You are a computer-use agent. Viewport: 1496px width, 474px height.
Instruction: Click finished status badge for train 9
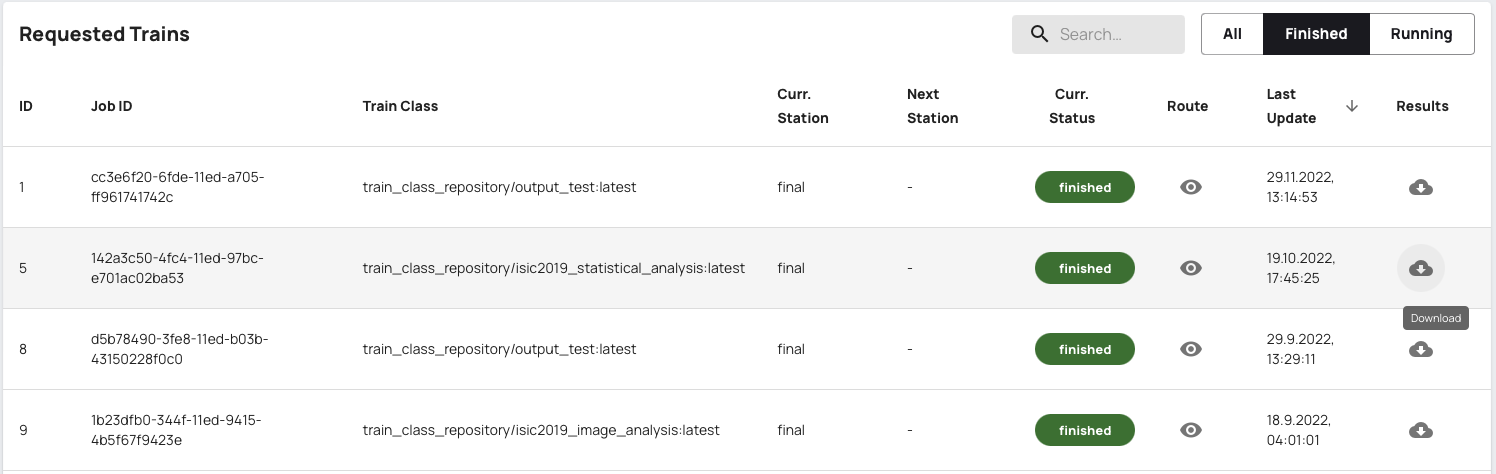point(1085,430)
